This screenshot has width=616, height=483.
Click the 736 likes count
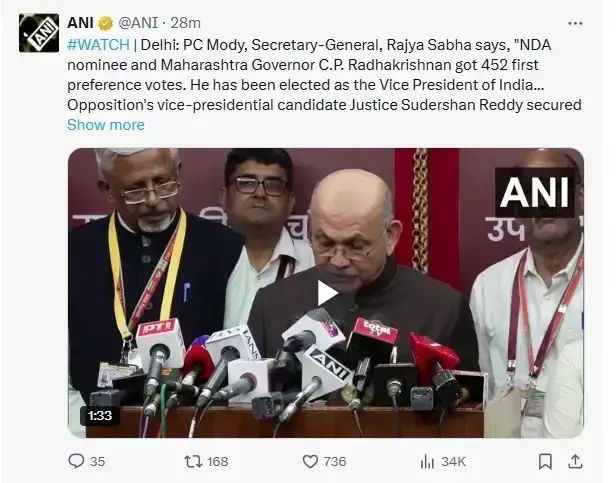[334, 461]
